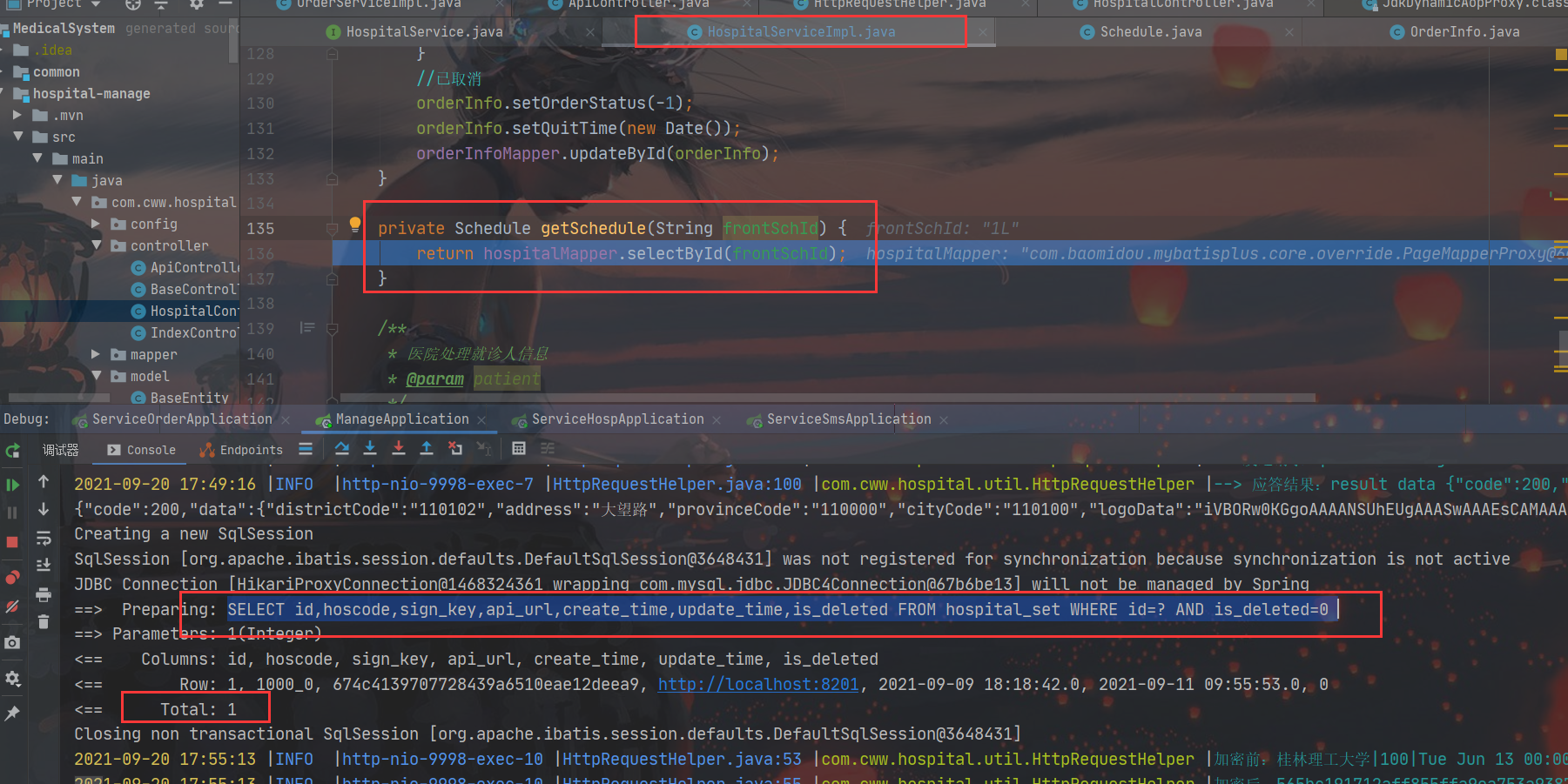Viewport: 1568px width, 784px height.
Task: Click the editor horizontal scrollbar
Action: pos(827,398)
